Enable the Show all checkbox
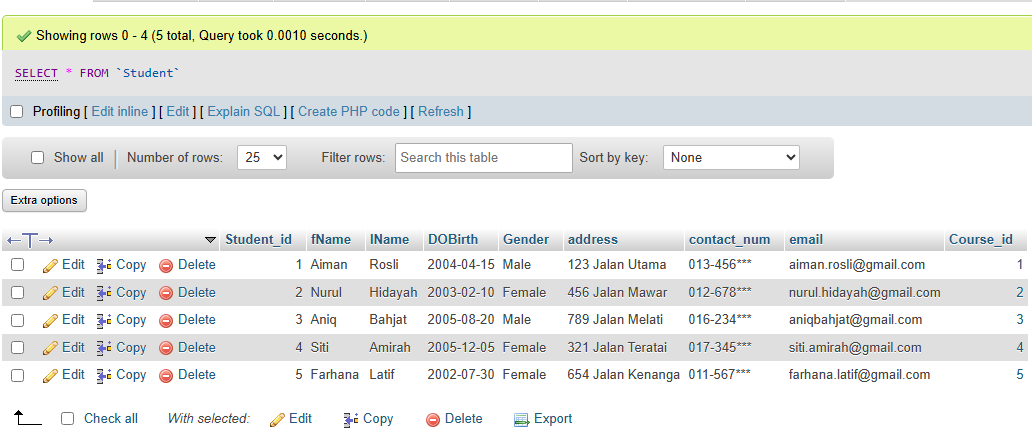This screenshot has height=437, width=1032. 38,158
